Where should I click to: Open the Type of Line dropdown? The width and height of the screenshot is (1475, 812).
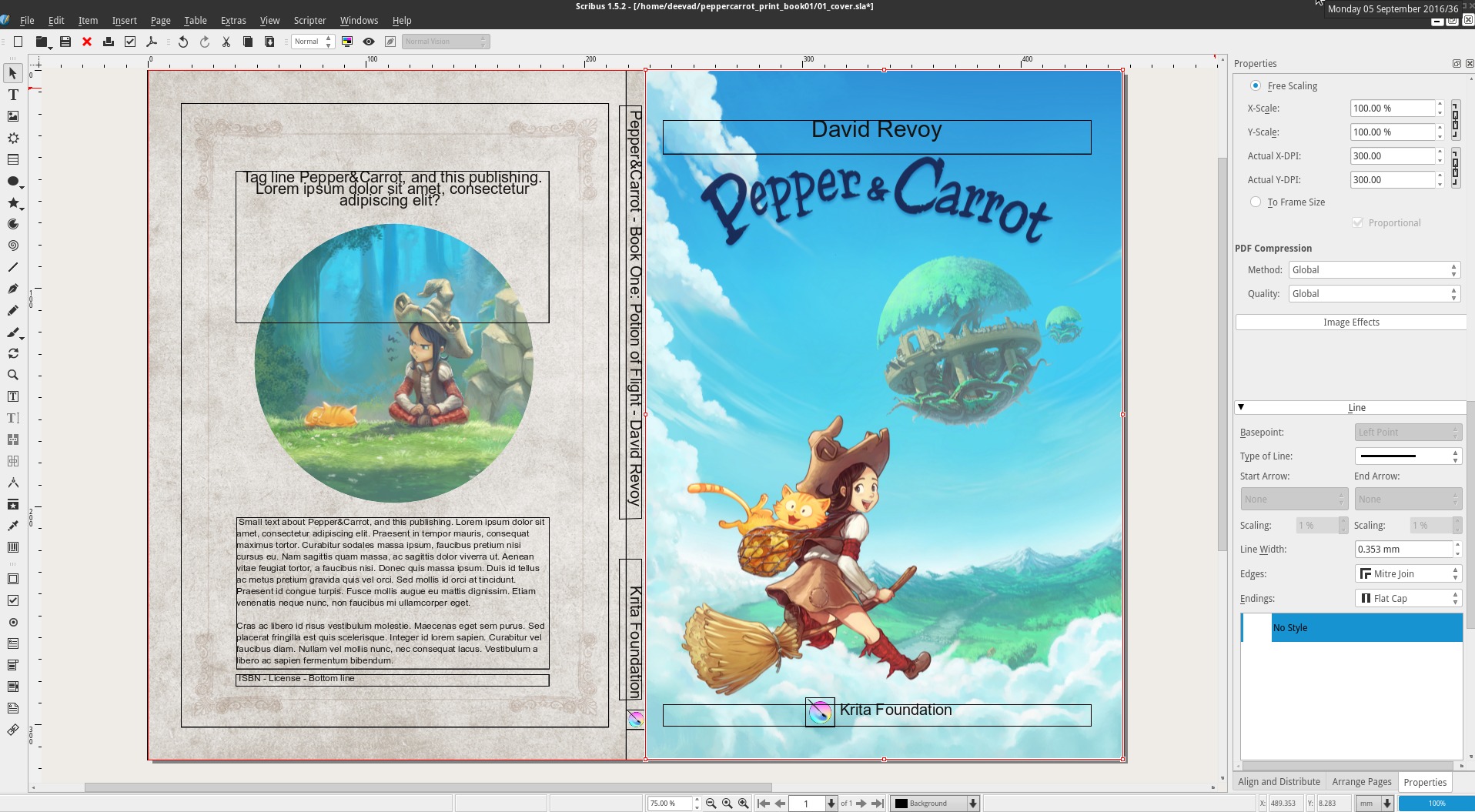(x=1407, y=456)
